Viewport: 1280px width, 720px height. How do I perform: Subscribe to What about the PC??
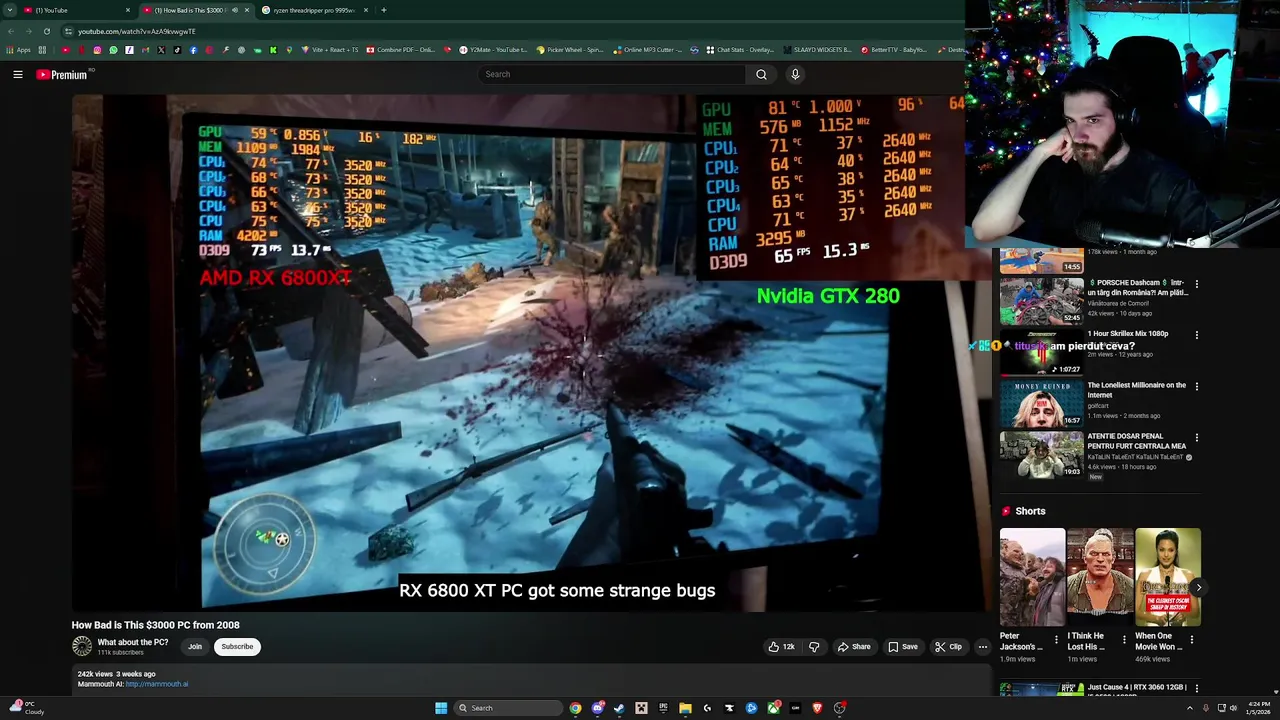237,647
